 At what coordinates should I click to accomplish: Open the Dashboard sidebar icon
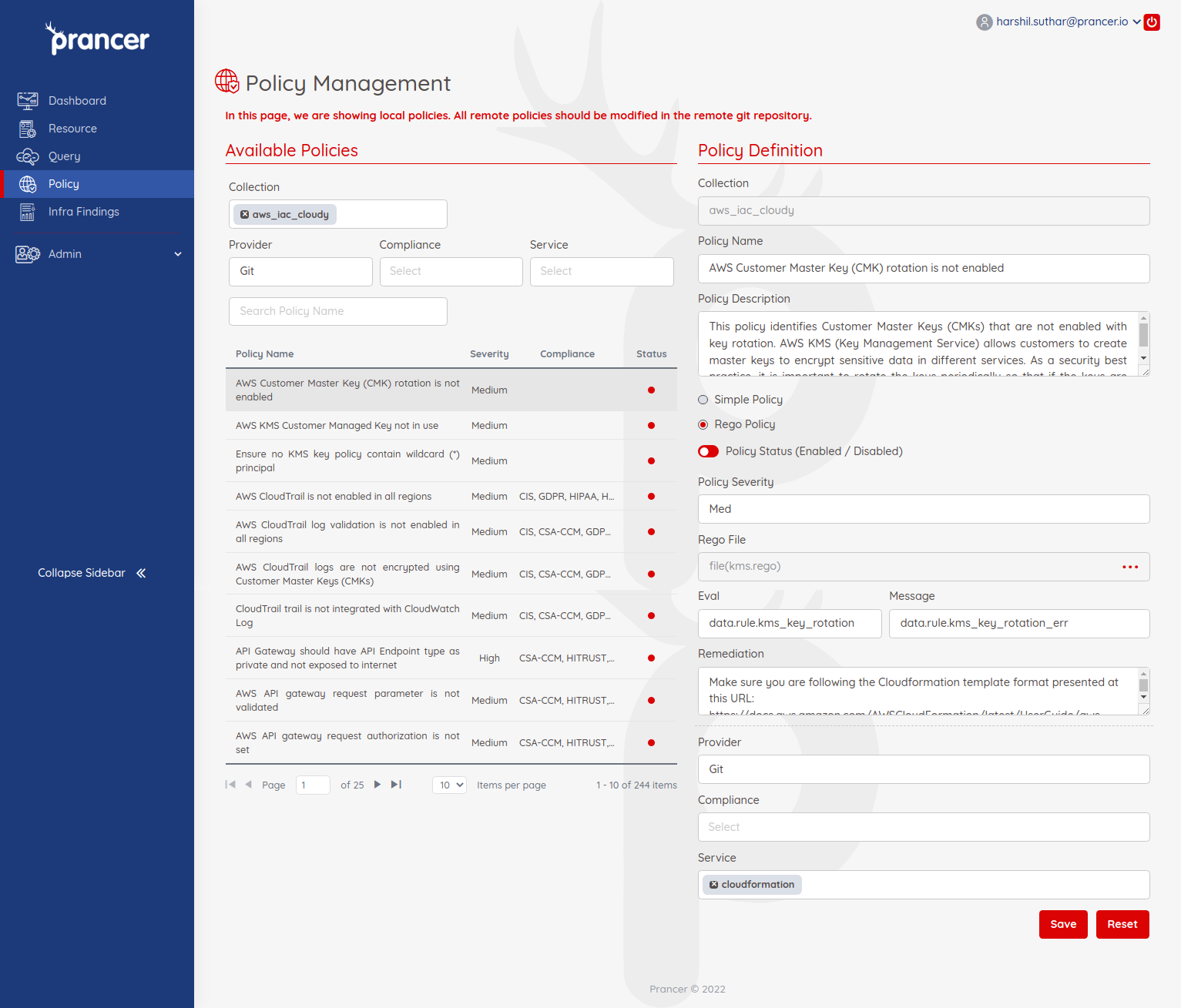[28, 101]
